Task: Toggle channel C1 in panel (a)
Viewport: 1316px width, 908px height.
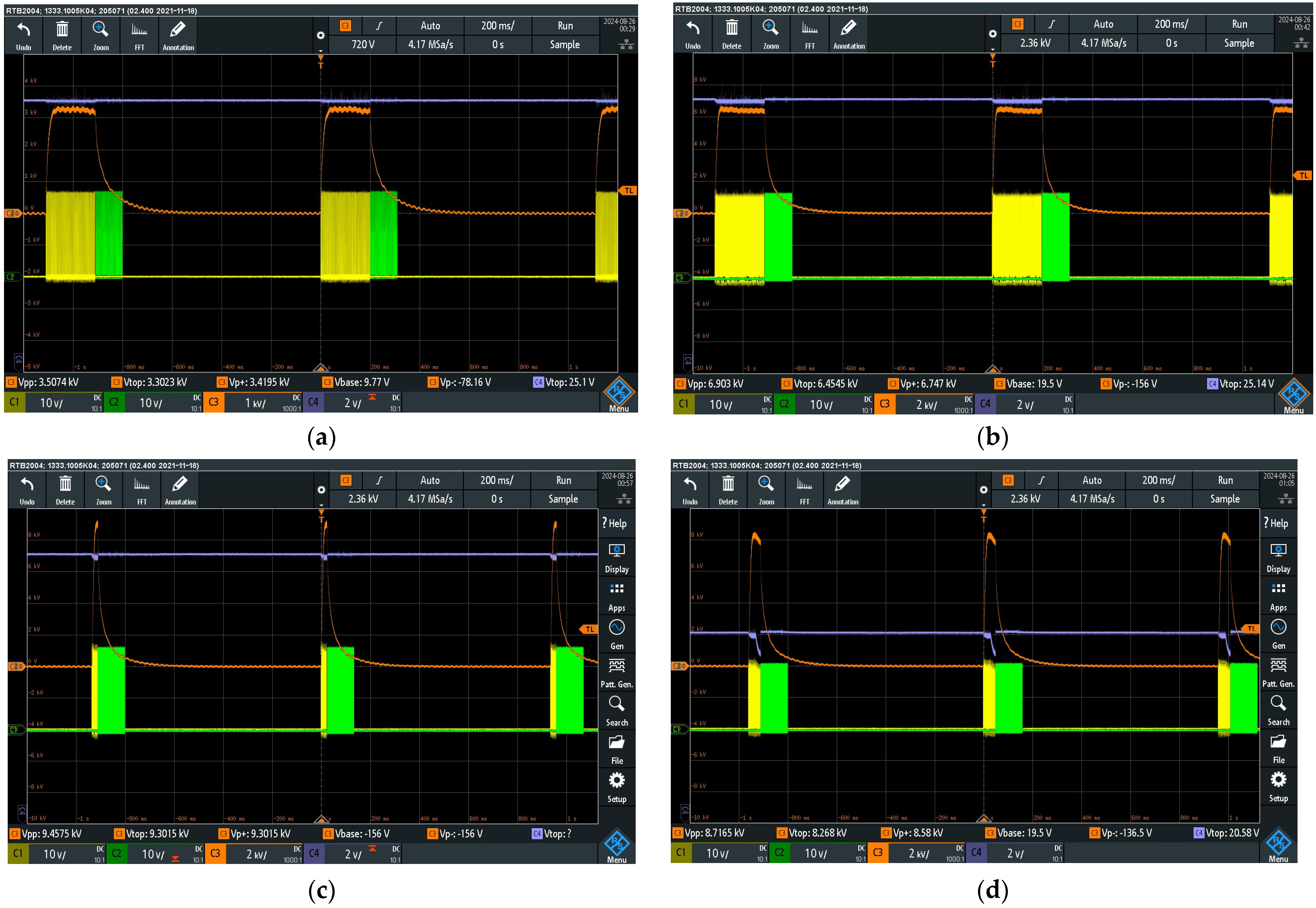Action: pos(15,402)
